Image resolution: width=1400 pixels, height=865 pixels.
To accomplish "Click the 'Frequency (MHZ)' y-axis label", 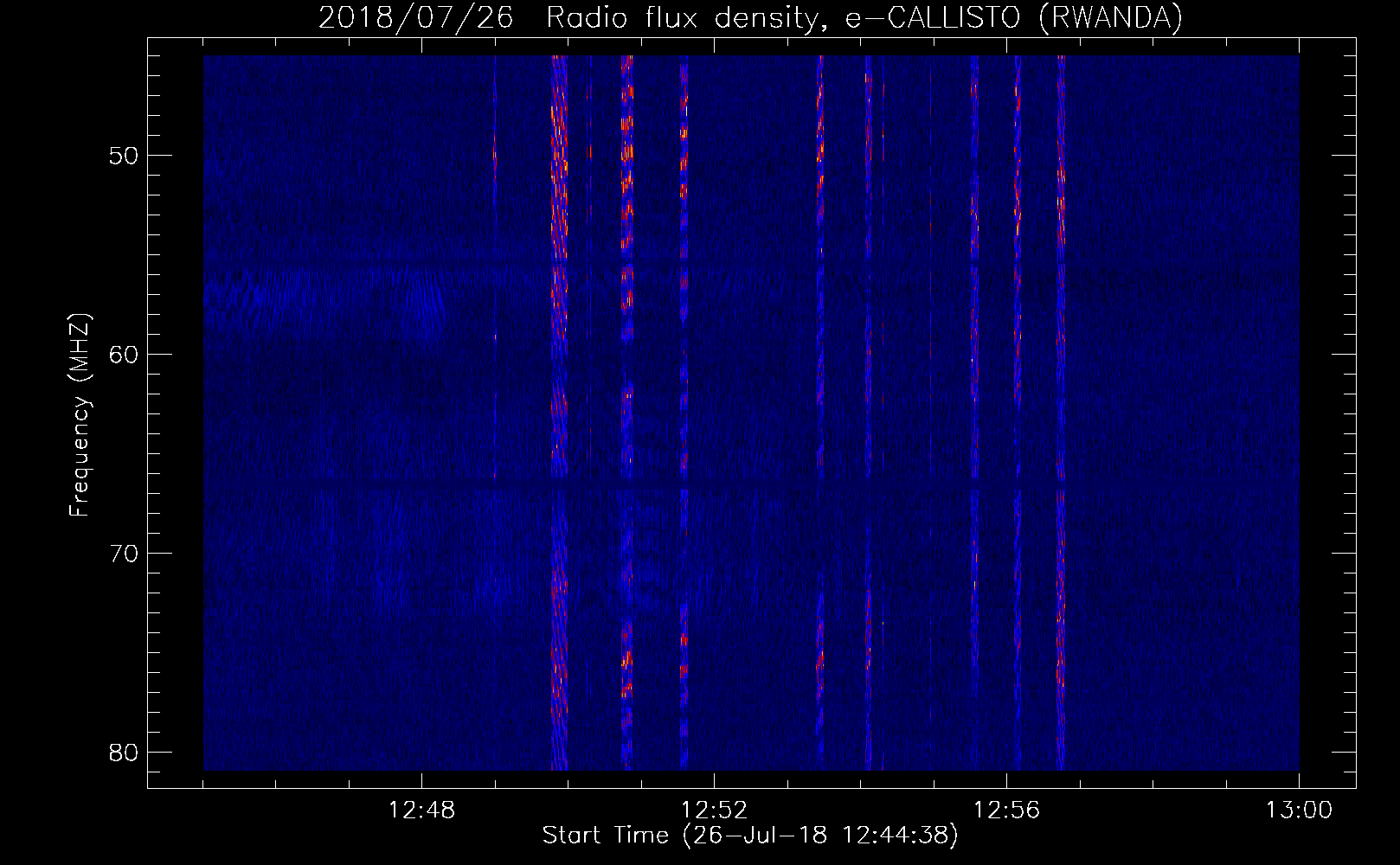I will coord(80,415).
